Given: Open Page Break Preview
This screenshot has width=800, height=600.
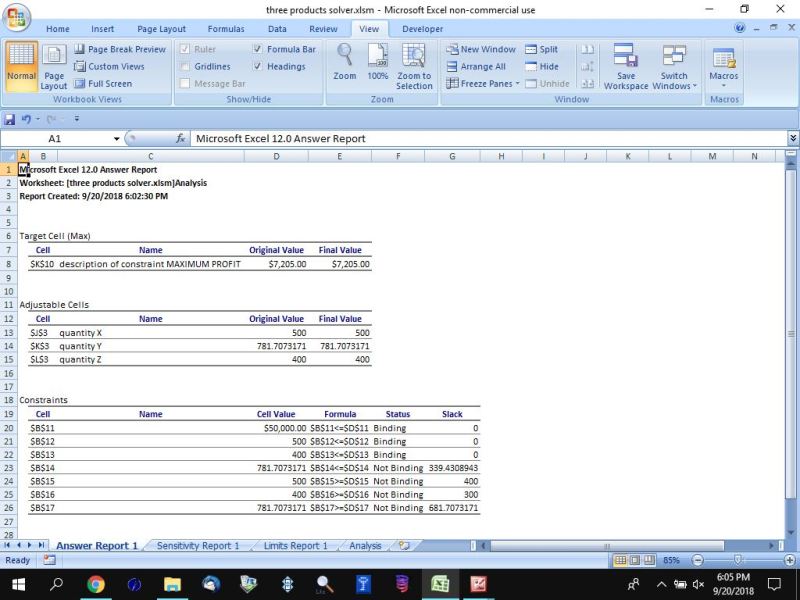Looking at the screenshot, I should click(x=120, y=49).
